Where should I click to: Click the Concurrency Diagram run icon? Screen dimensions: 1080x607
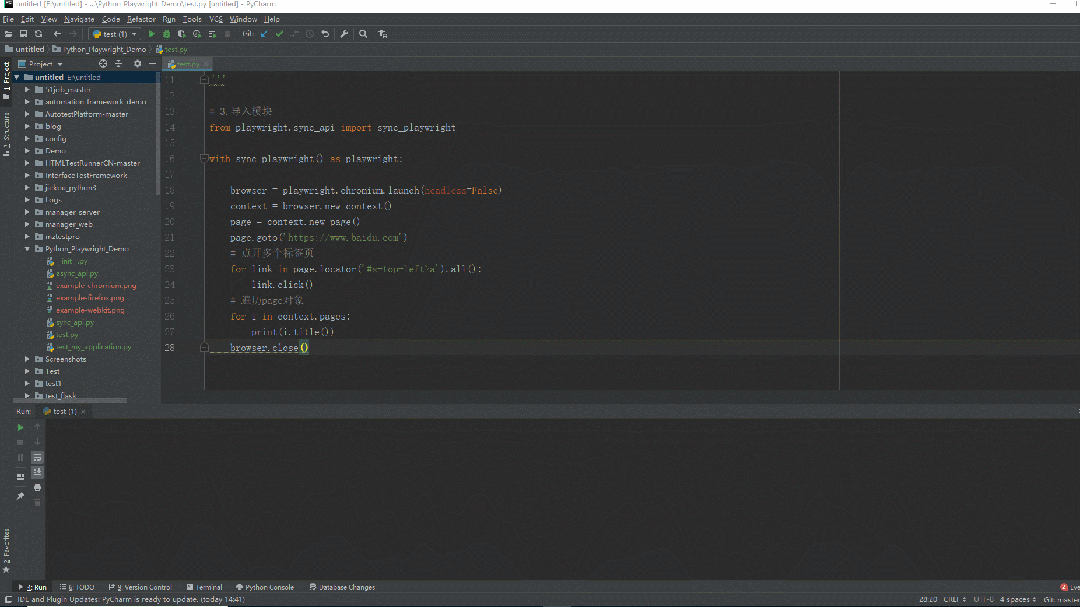point(212,34)
